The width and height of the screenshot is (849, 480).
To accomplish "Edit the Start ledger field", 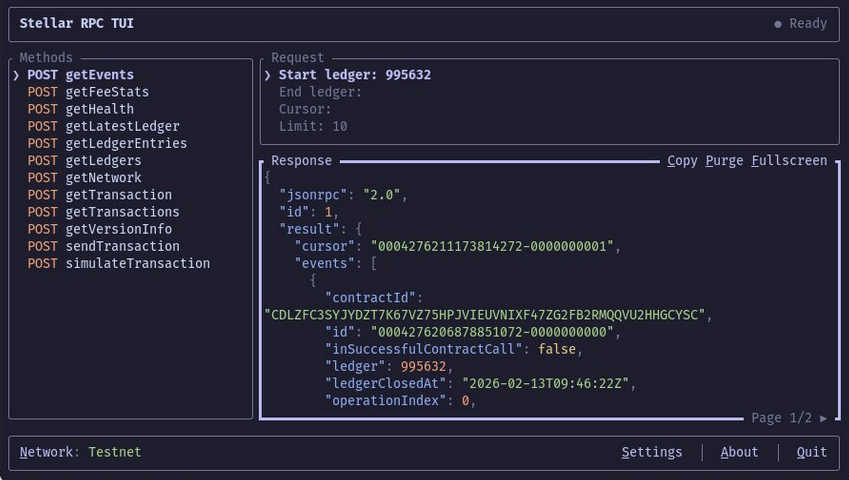I will point(354,75).
